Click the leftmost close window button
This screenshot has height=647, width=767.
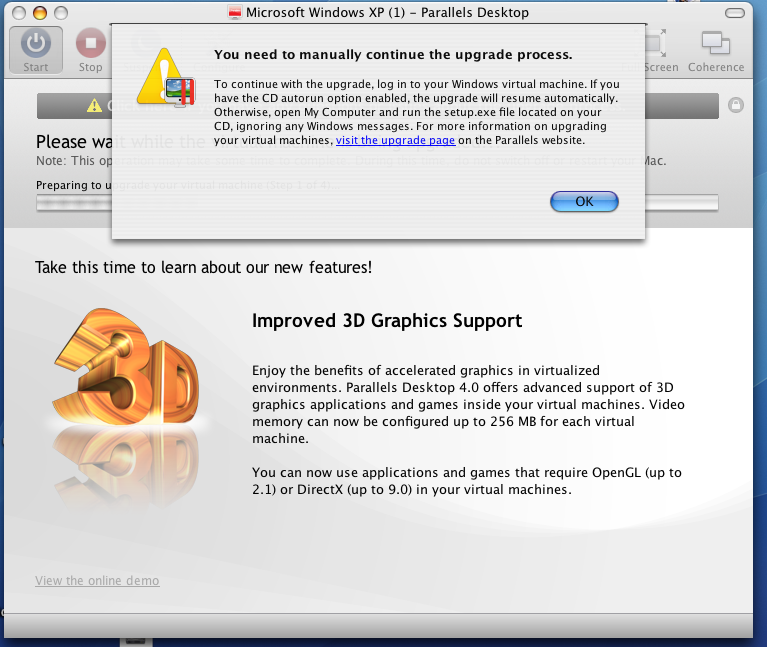(19, 13)
